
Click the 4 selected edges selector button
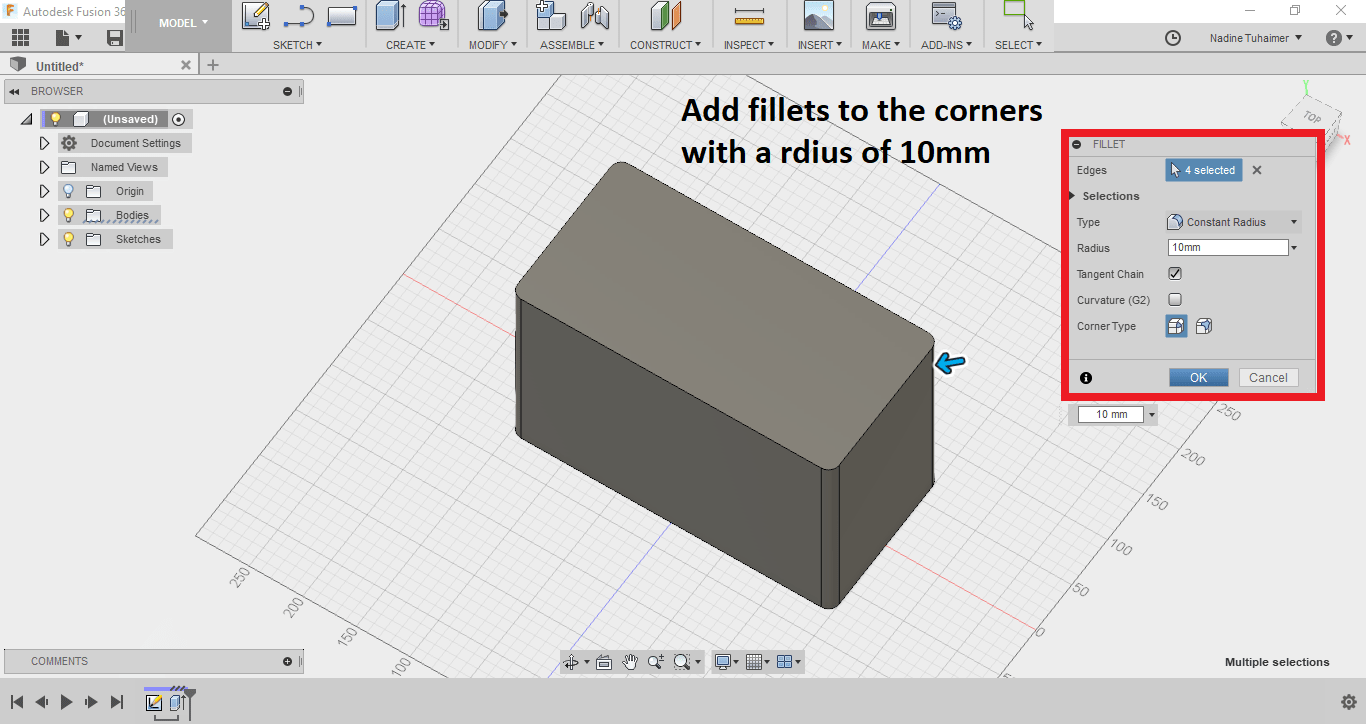(1204, 170)
